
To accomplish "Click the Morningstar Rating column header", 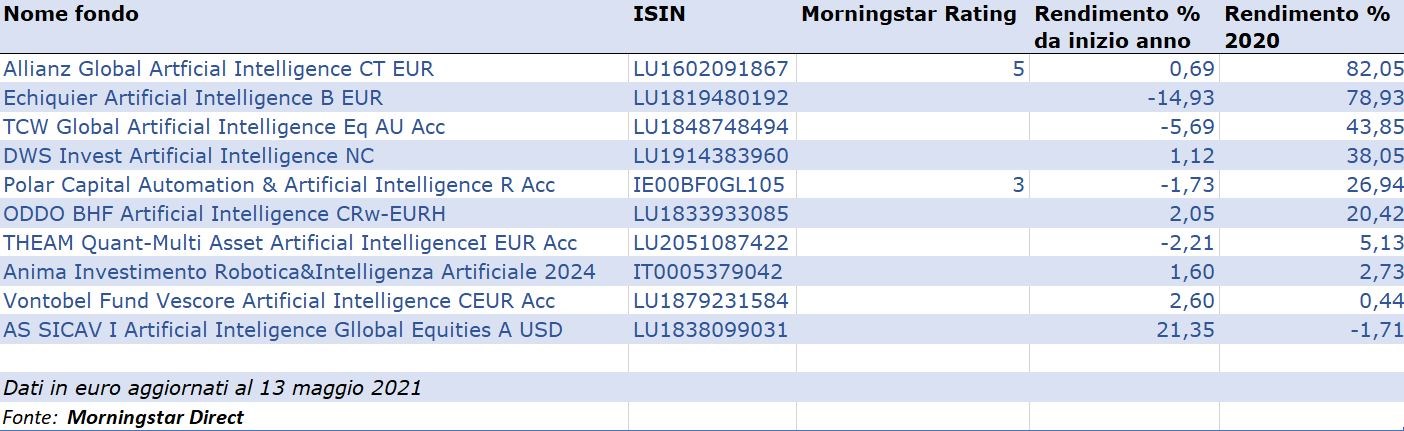I will point(908,14).
